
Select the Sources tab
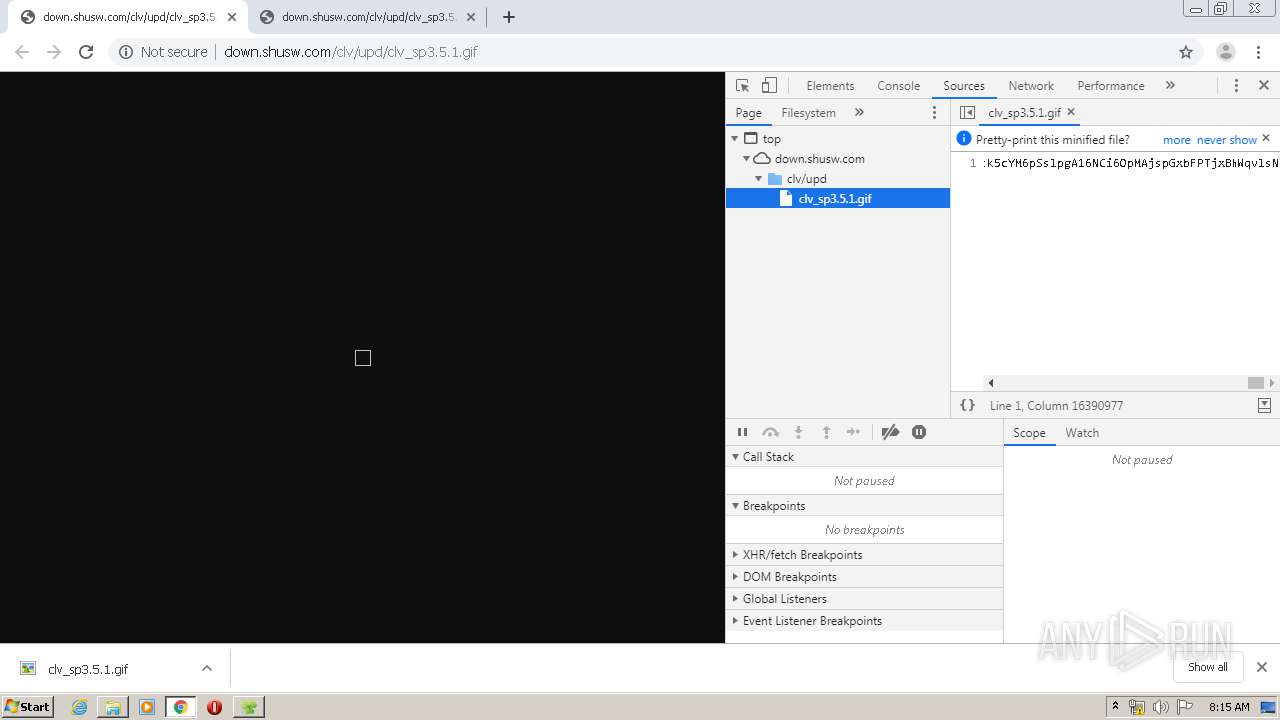coord(964,86)
